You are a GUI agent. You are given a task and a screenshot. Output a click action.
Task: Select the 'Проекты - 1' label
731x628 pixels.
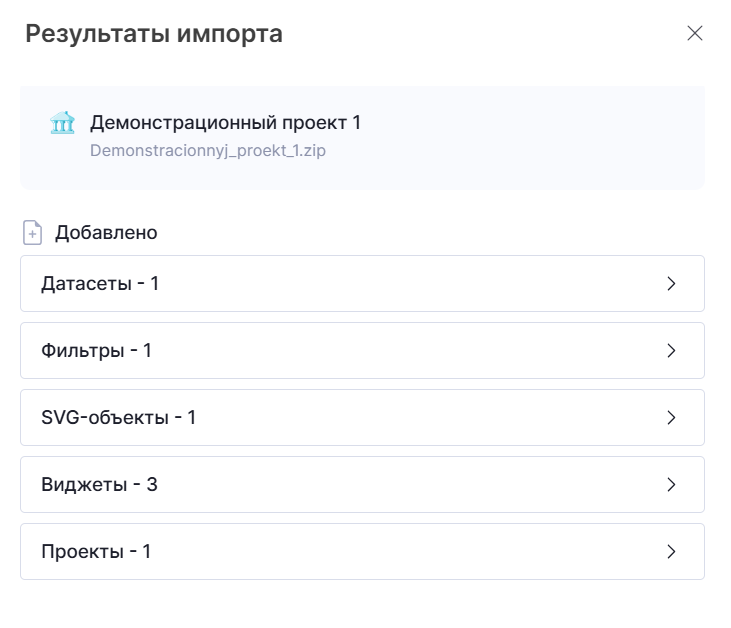(x=96, y=552)
